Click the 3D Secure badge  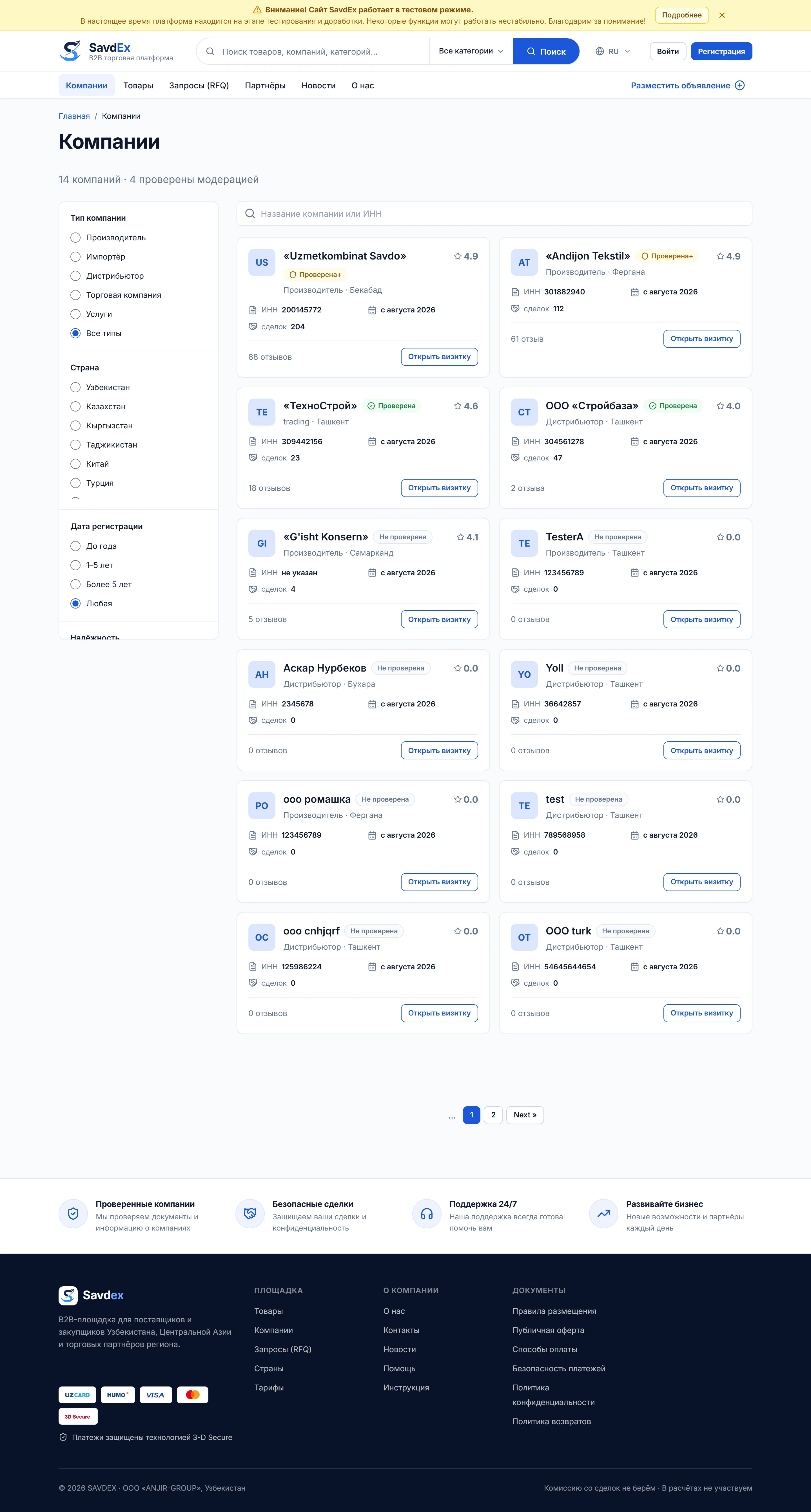coord(78,1416)
